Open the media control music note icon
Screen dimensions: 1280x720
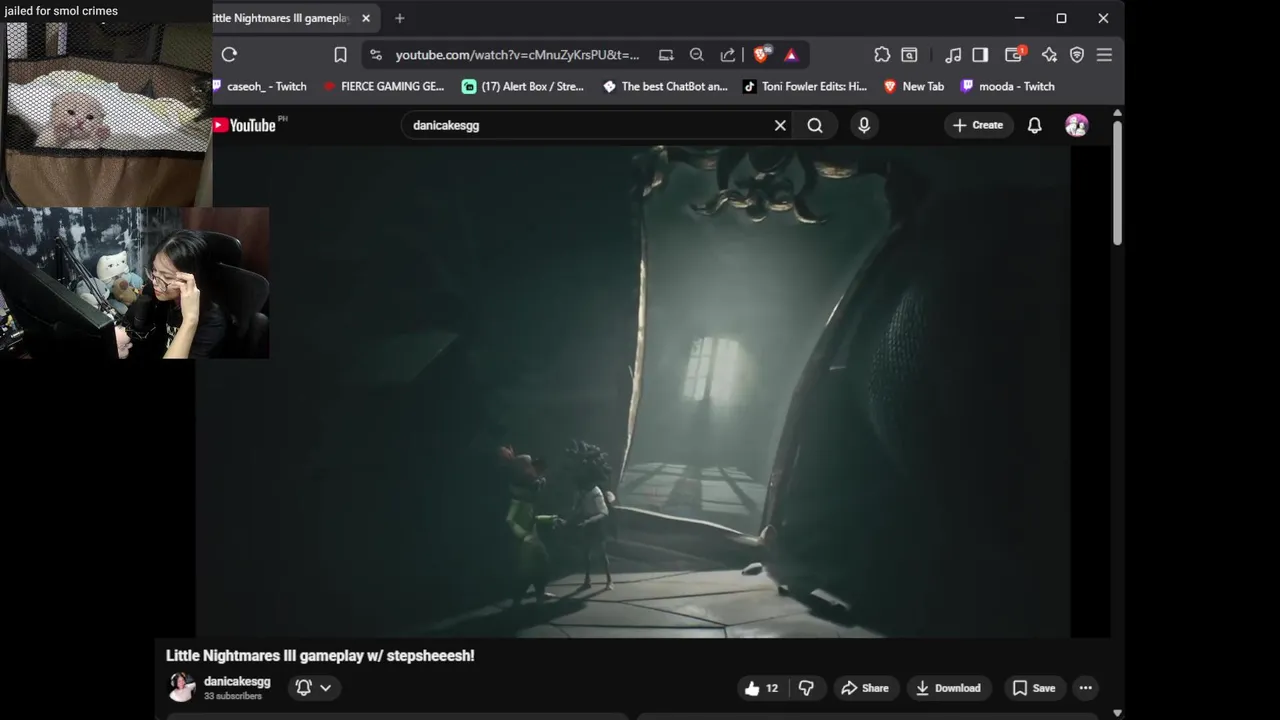953,55
